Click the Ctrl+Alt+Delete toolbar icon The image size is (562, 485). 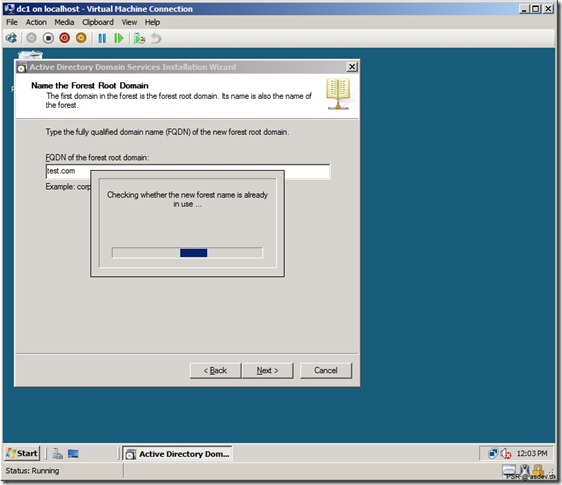tap(11, 38)
